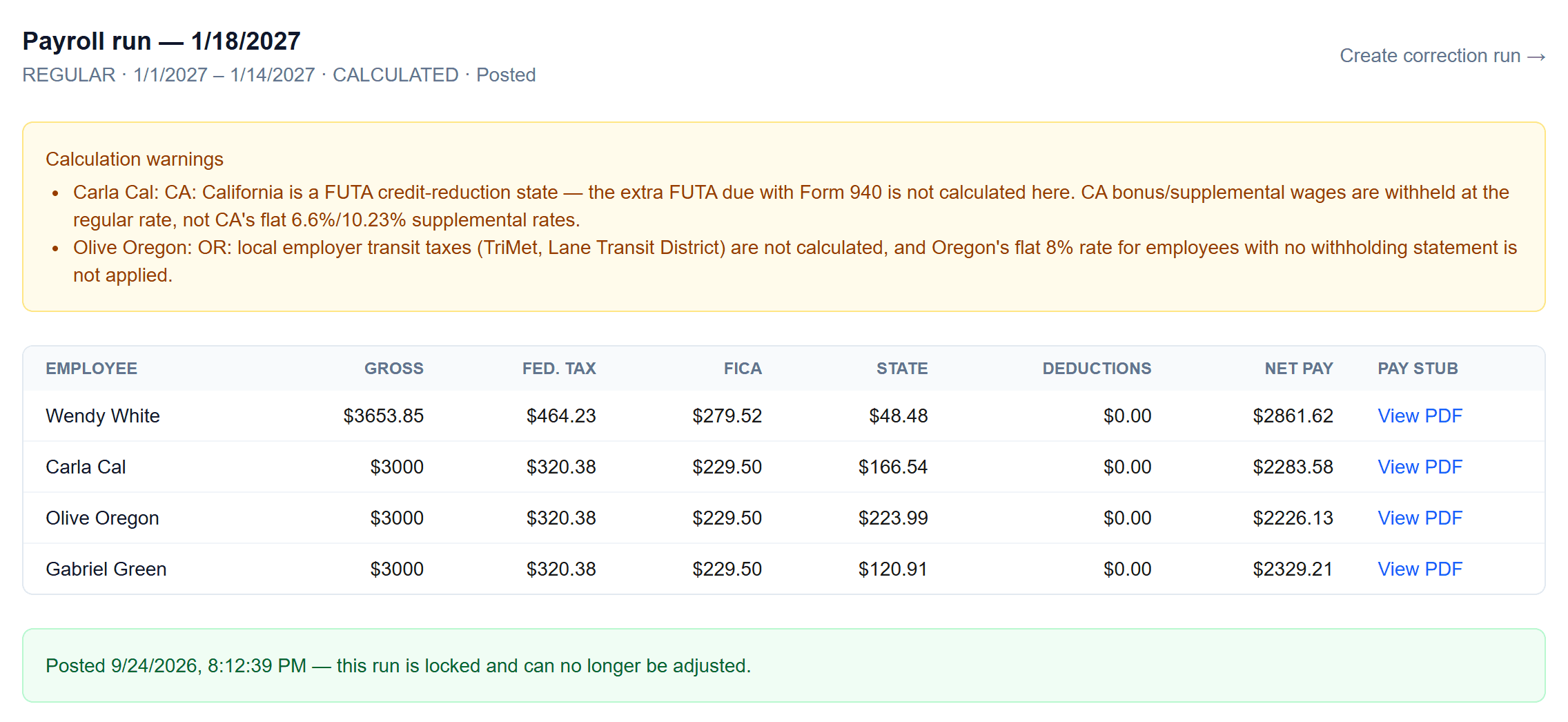Click the GROSS column header
Viewport: 1568px width, 722px height.
pos(393,369)
